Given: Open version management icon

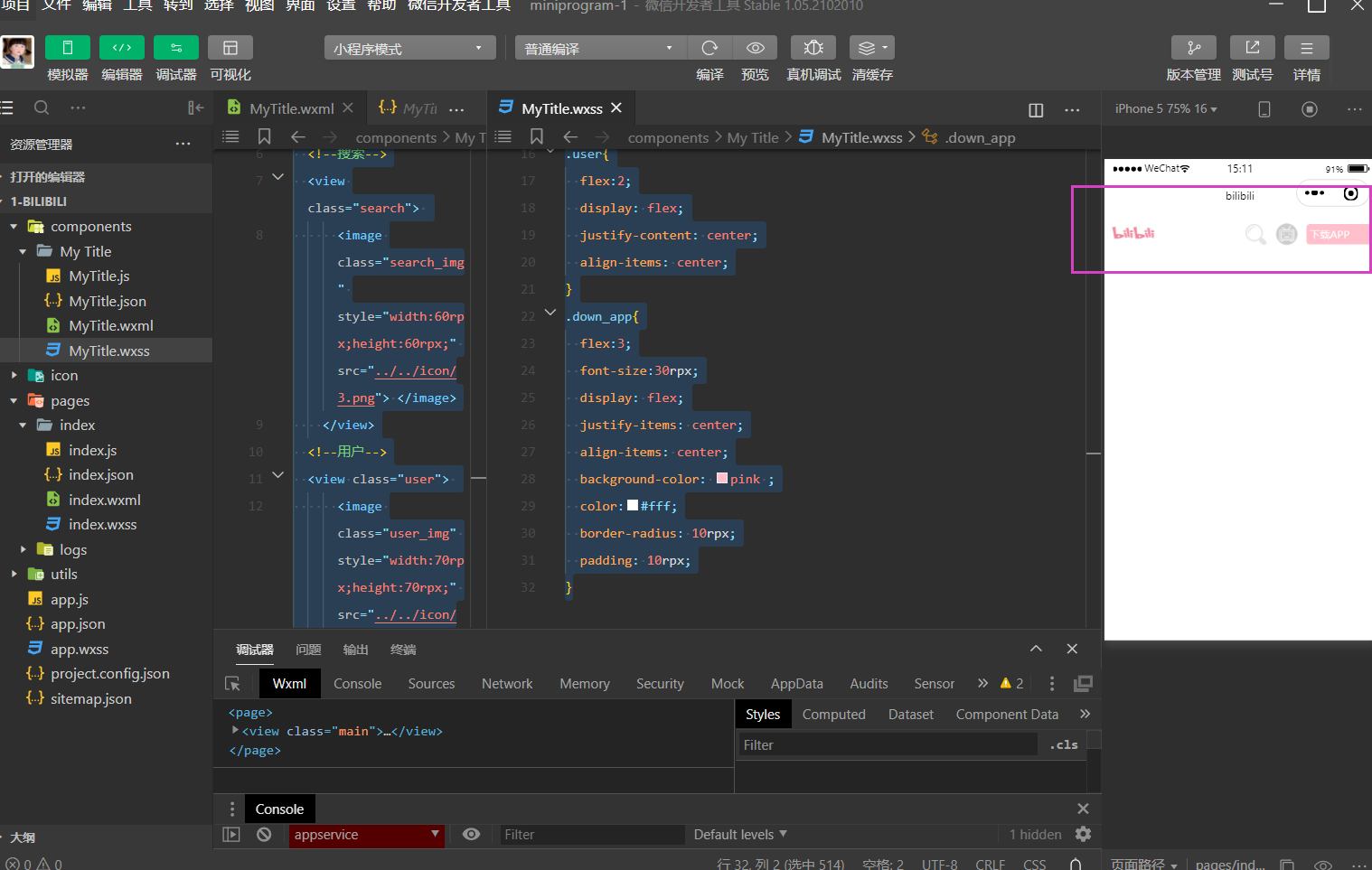Looking at the screenshot, I should point(1194,48).
